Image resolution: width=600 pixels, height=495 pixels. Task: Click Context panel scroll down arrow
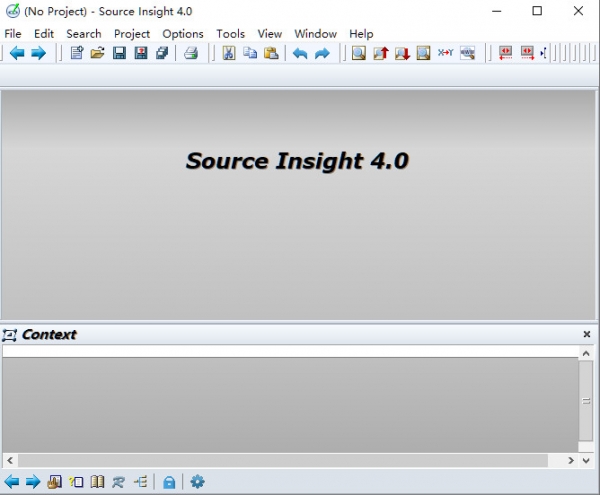(586, 460)
